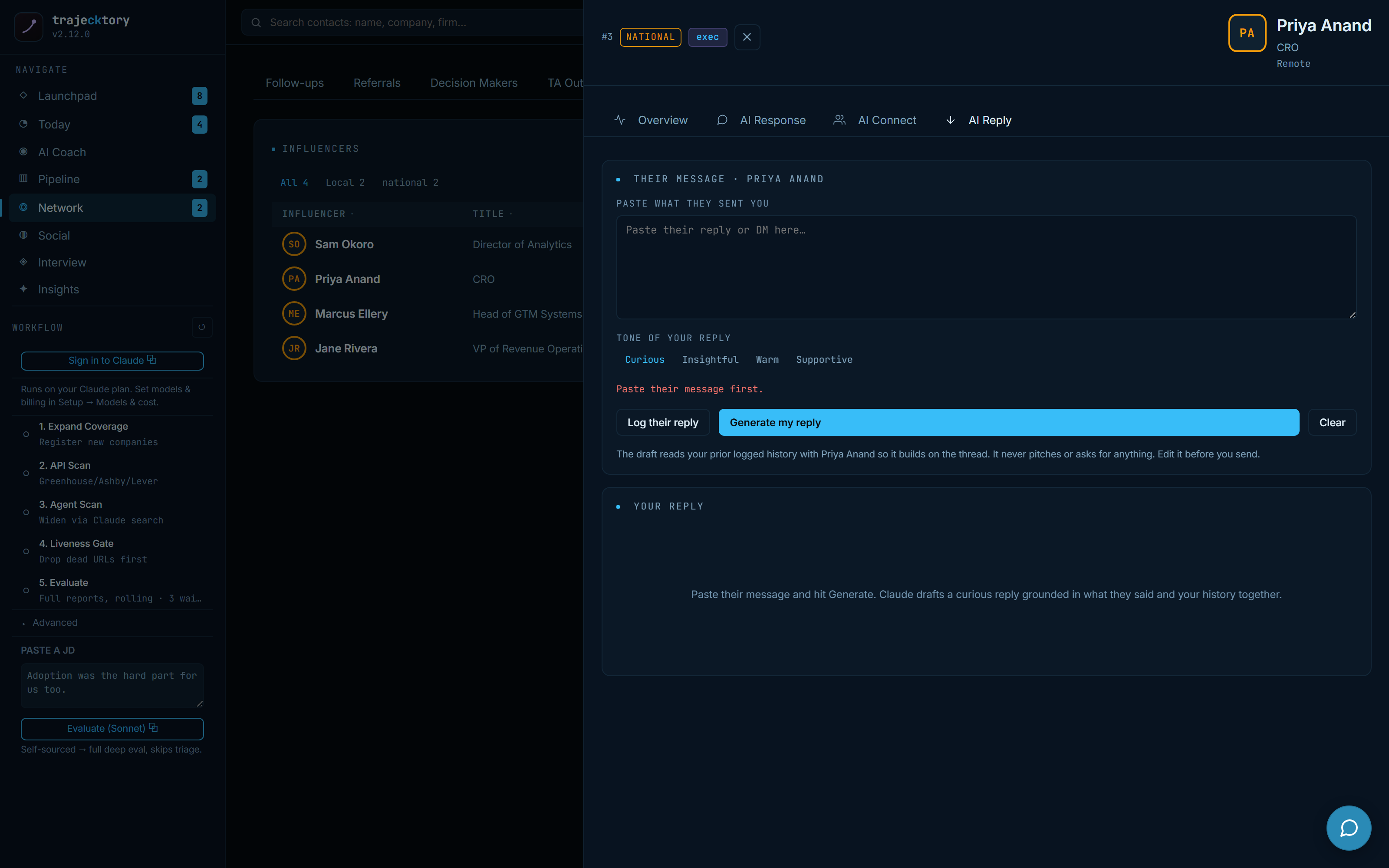This screenshot has width=1389, height=868.
Task: Click the Insights sparkle icon
Action: pos(23,289)
